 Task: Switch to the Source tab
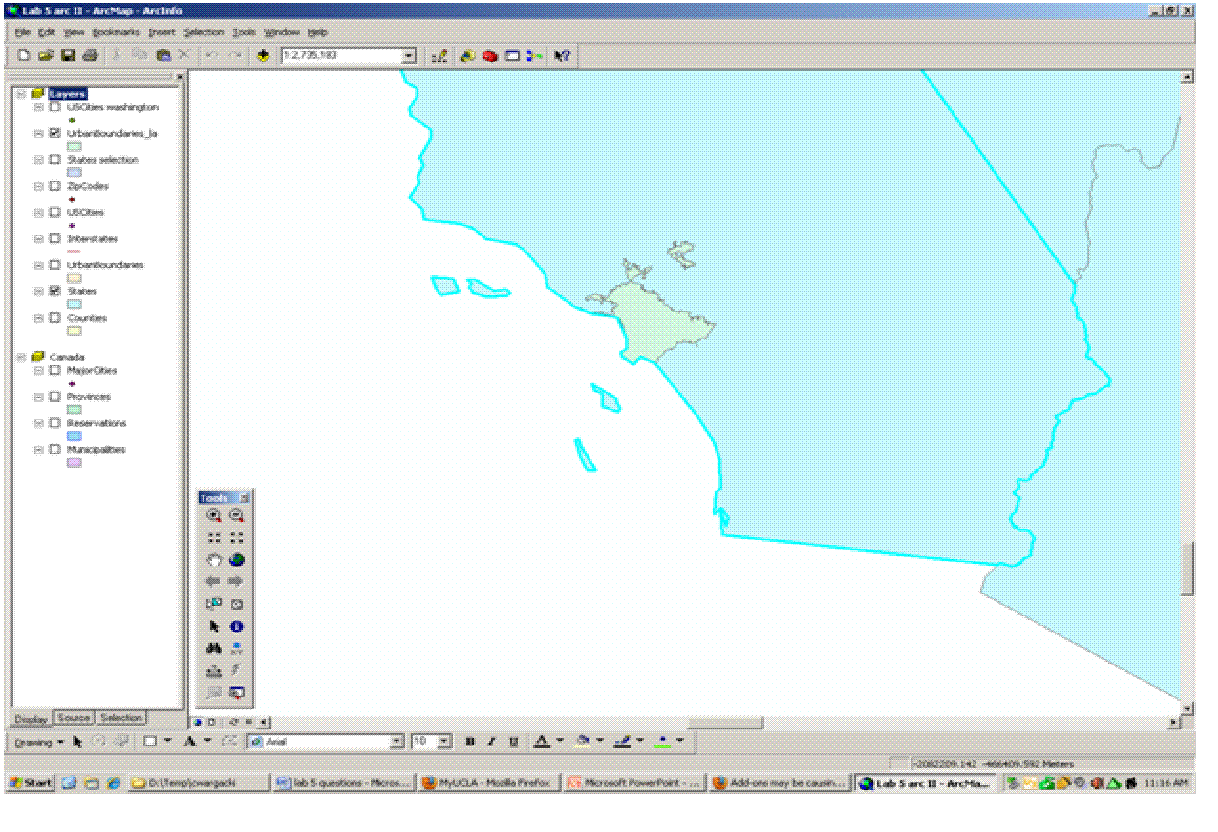(73, 718)
